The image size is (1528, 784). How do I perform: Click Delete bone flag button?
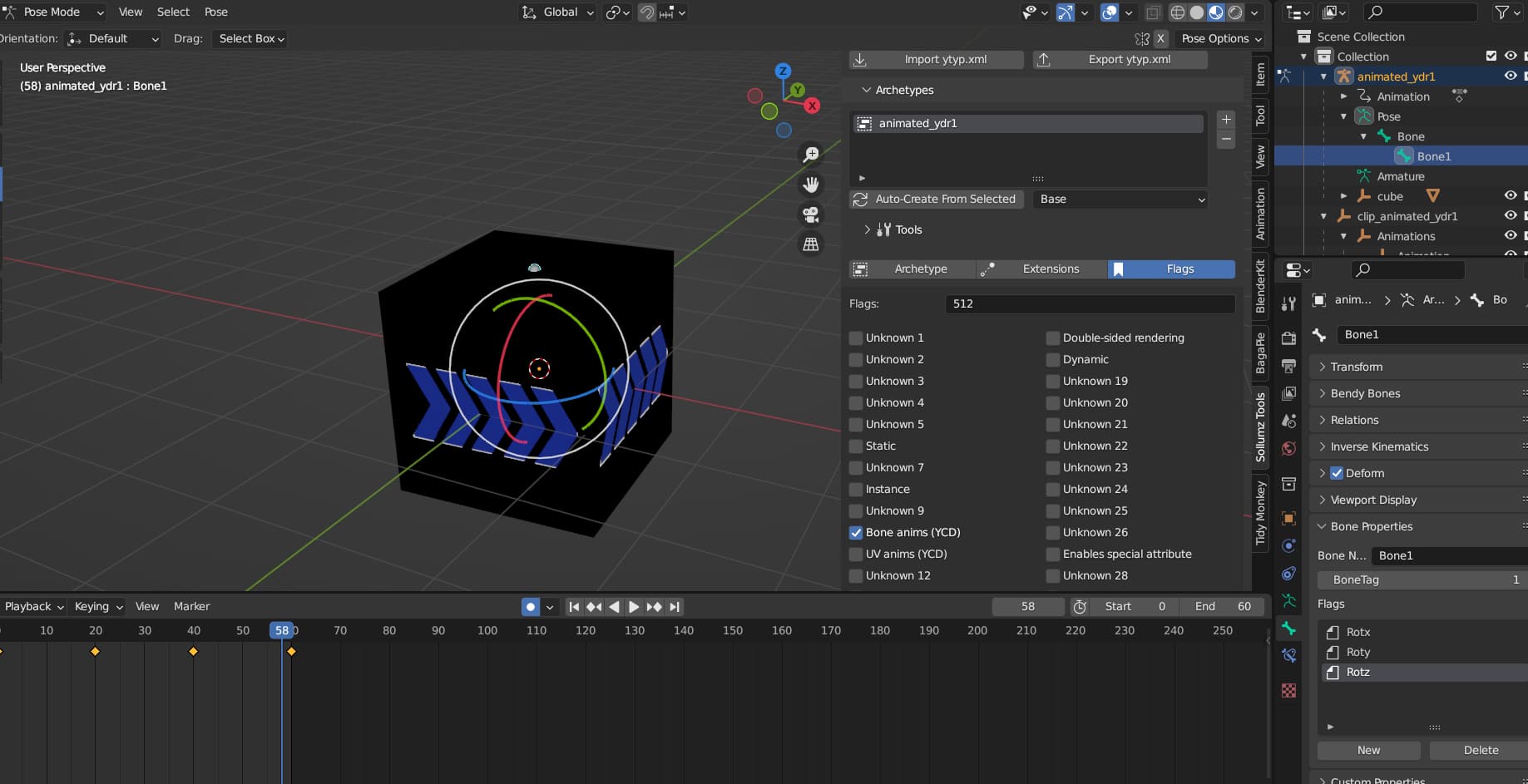click(1481, 750)
